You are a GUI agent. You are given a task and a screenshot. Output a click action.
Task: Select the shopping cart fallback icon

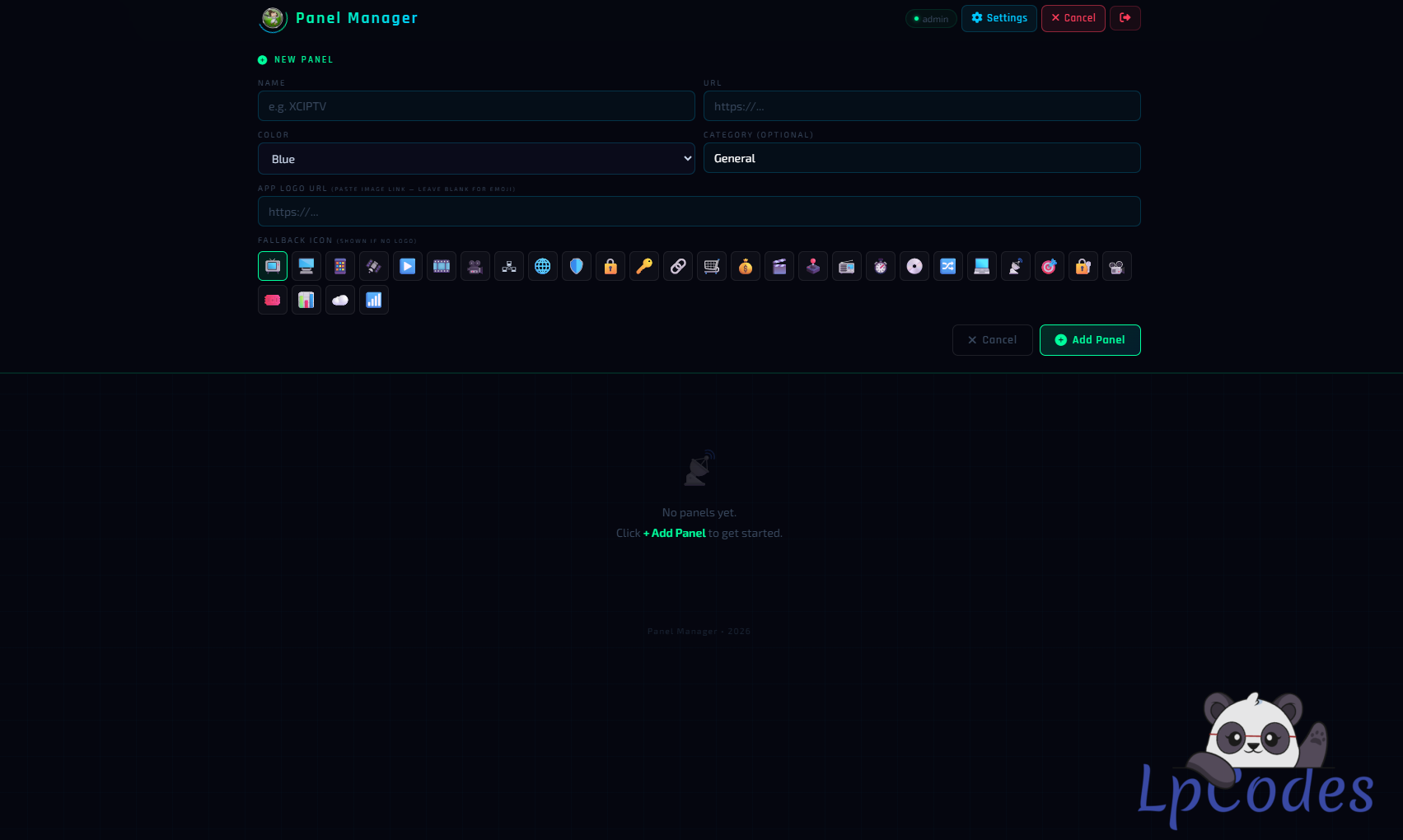pos(712,266)
